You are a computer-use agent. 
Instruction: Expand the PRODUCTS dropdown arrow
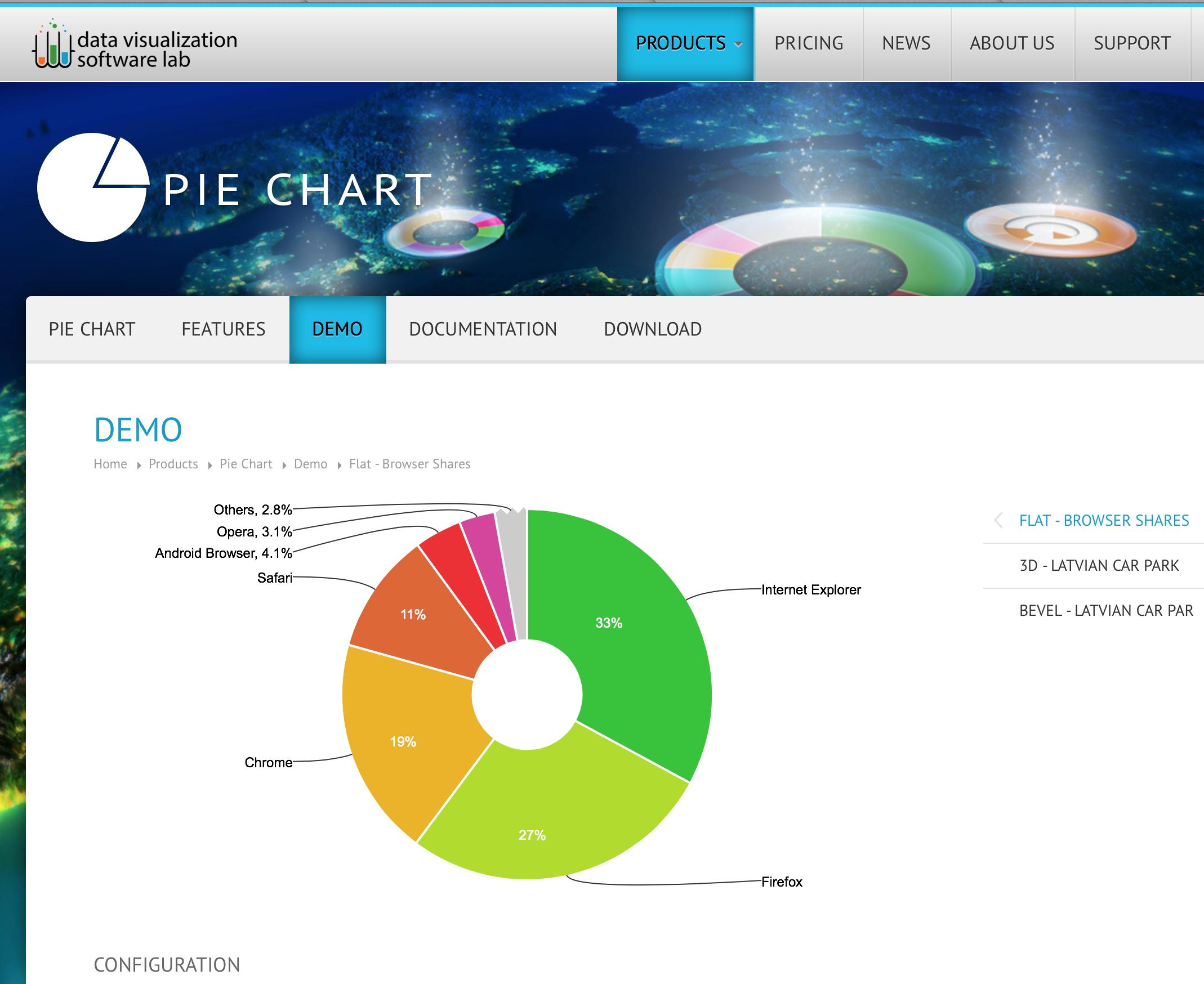pyautogui.click(x=738, y=46)
